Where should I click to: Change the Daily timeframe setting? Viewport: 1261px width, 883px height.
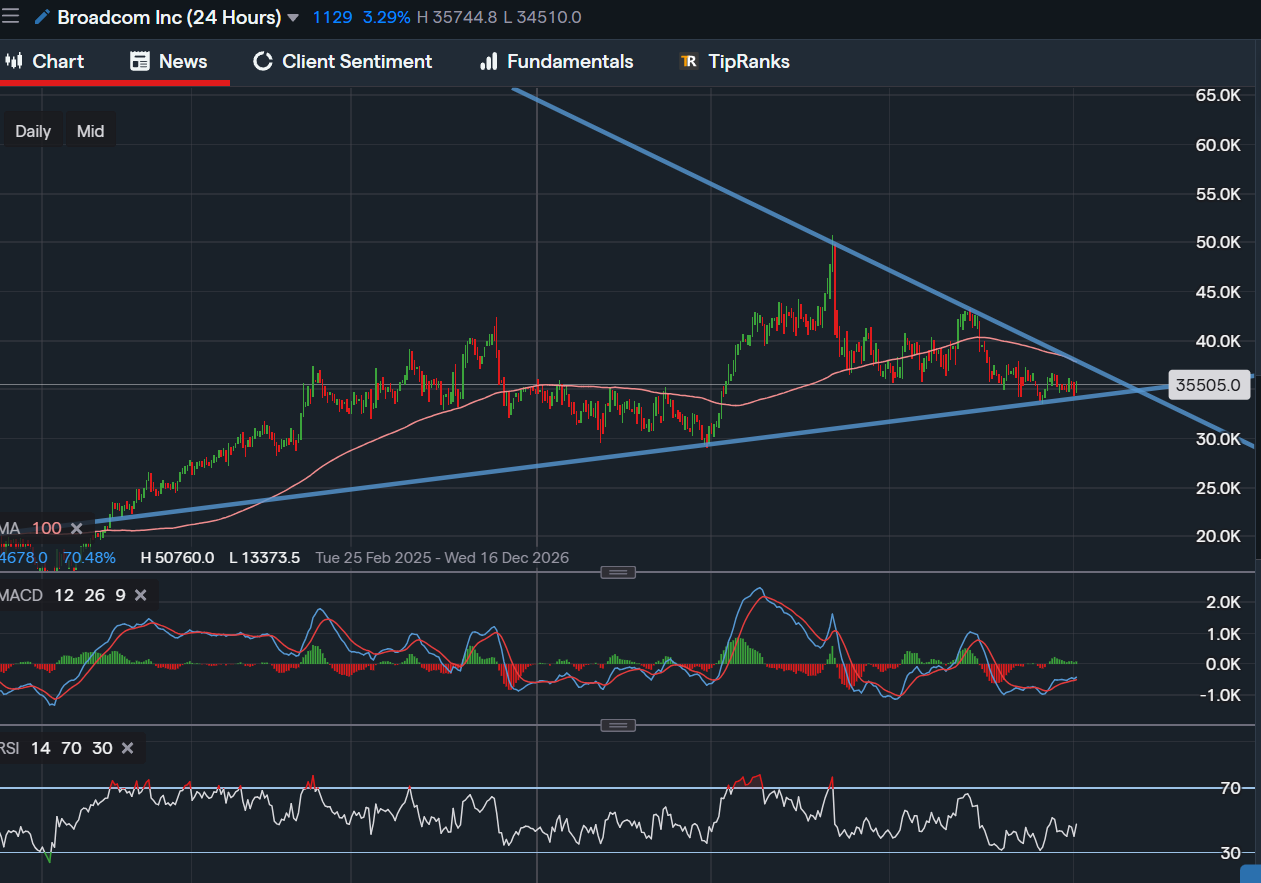[33, 131]
